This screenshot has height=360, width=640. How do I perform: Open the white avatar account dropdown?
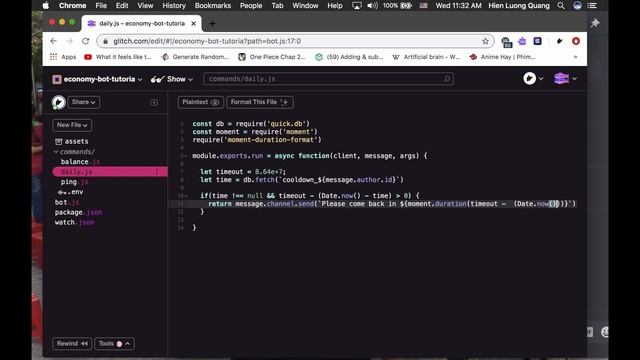pyautogui.click(x=533, y=78)
